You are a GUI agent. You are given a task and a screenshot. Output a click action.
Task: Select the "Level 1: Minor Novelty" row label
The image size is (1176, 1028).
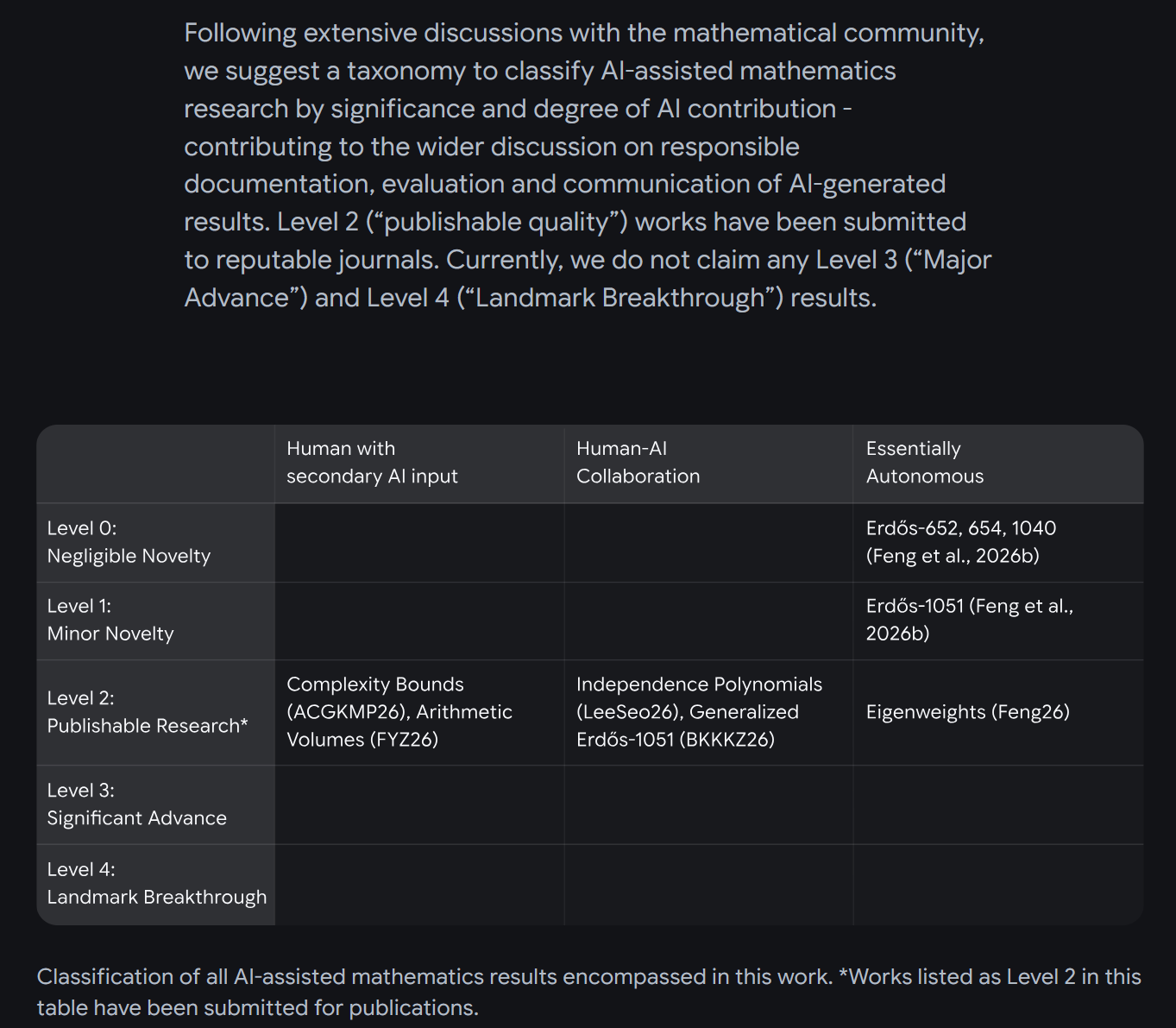[110, 620]
